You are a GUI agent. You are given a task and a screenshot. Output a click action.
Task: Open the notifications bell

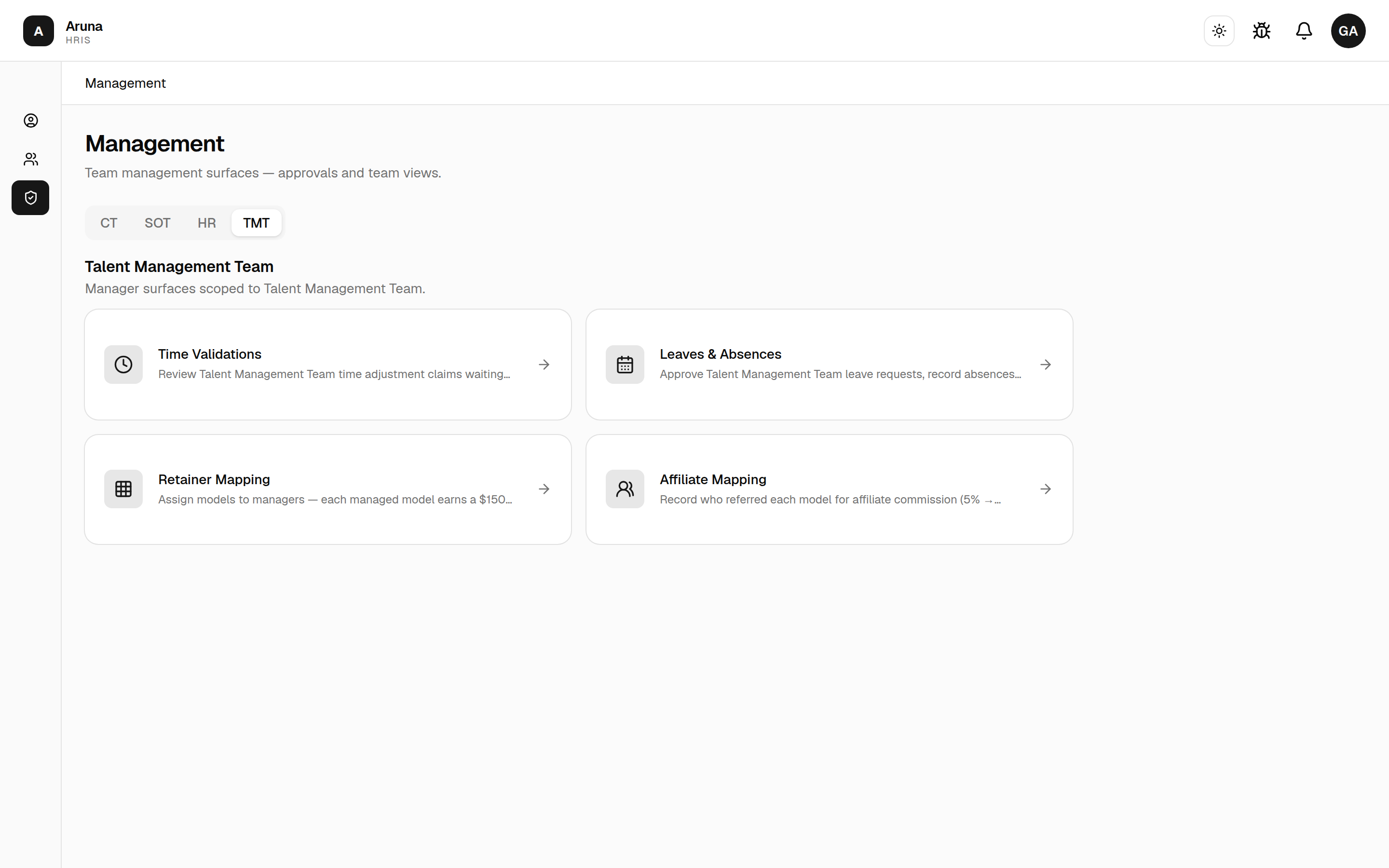(1304, 31)
